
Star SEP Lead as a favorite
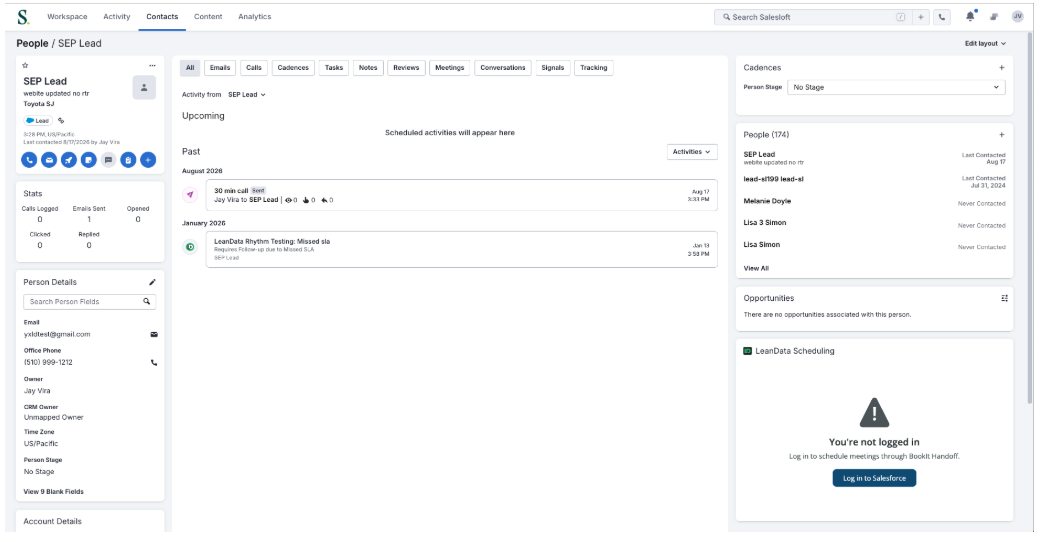tap(25, 65)
